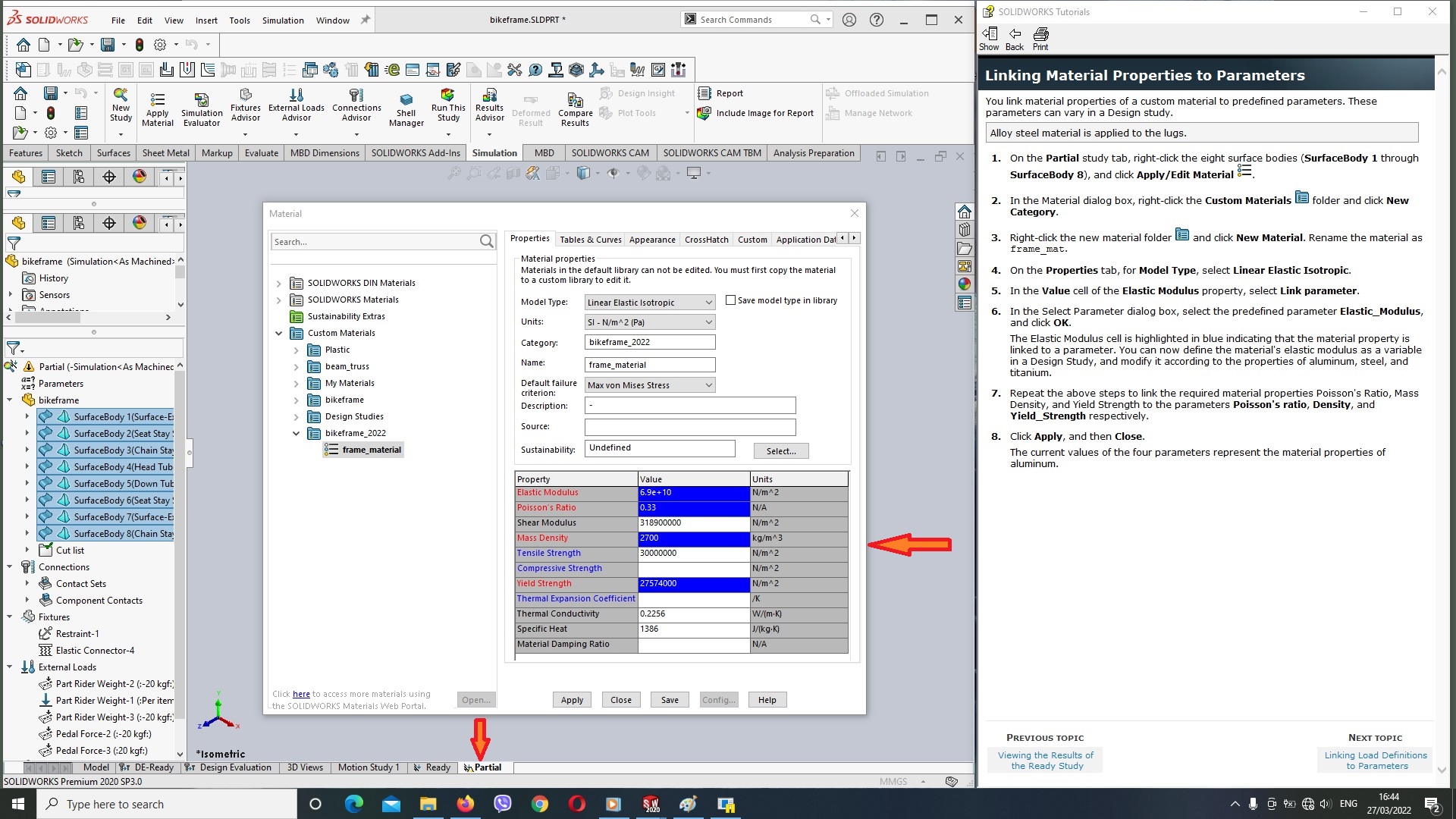Screen dimensions: 1456x819
Task: Expand SOLIDWORKS DIN Materials library
Action: click(x=278, y=284)
